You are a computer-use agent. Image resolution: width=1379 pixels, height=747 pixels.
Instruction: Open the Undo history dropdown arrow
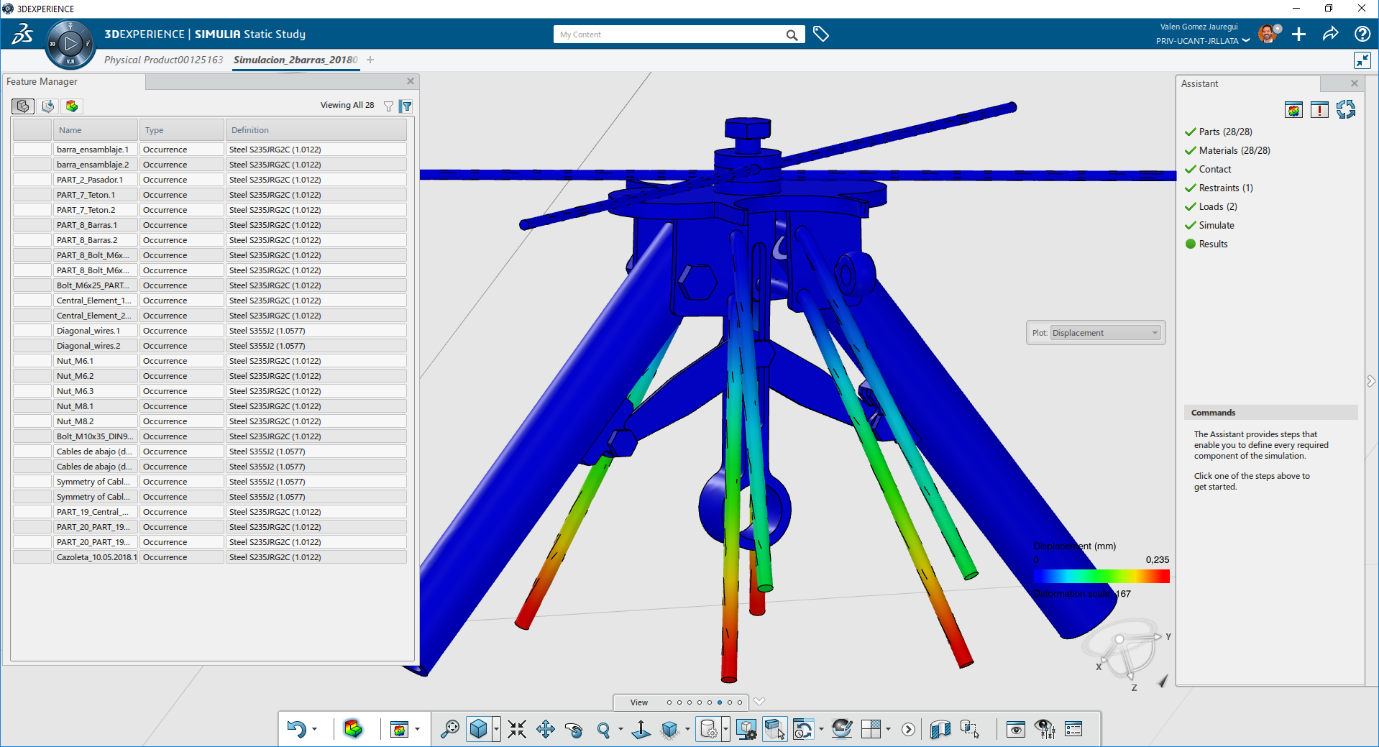point(315,730)
